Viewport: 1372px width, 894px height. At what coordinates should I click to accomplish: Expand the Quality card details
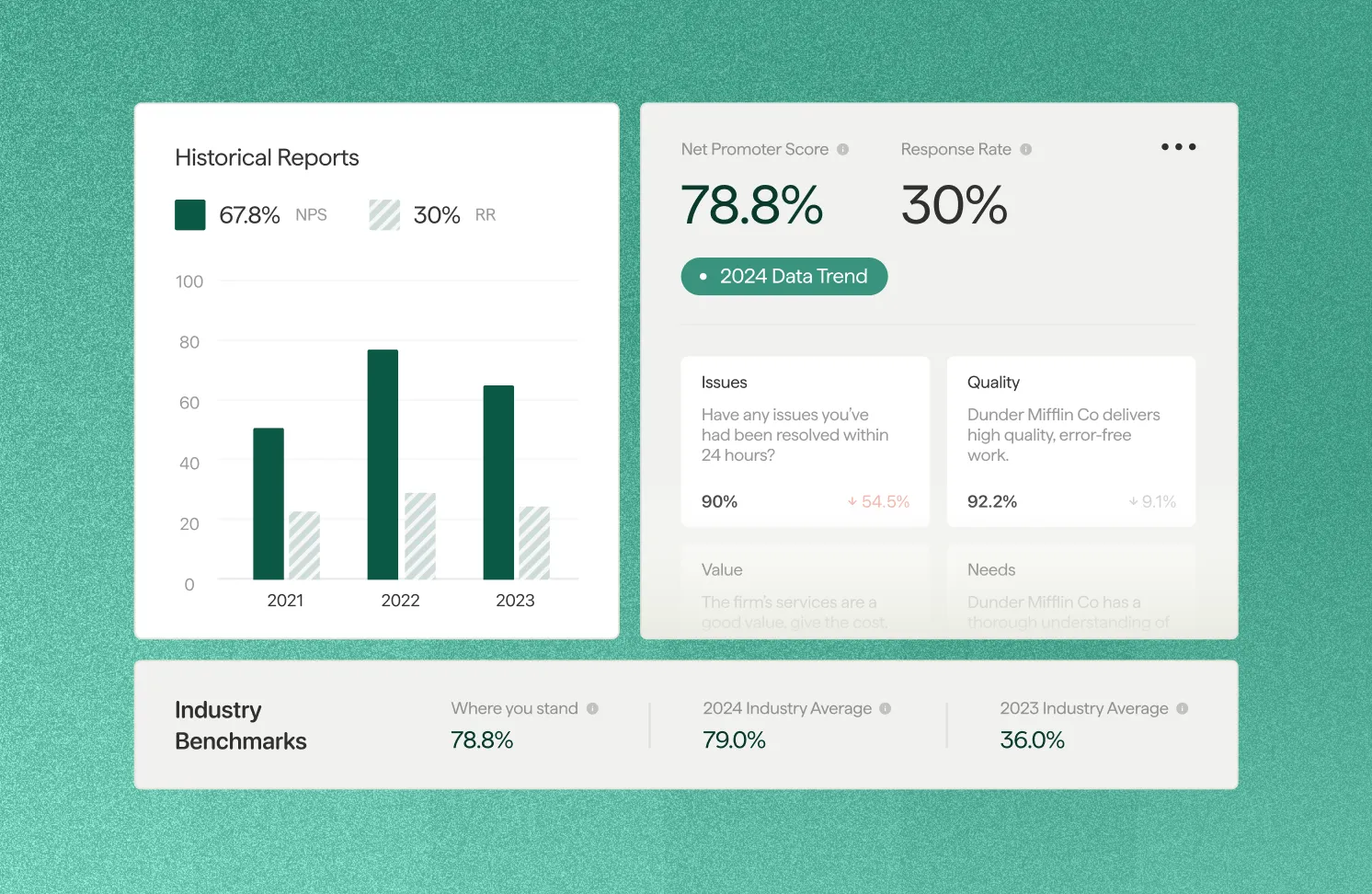(x=1070, y=441)
